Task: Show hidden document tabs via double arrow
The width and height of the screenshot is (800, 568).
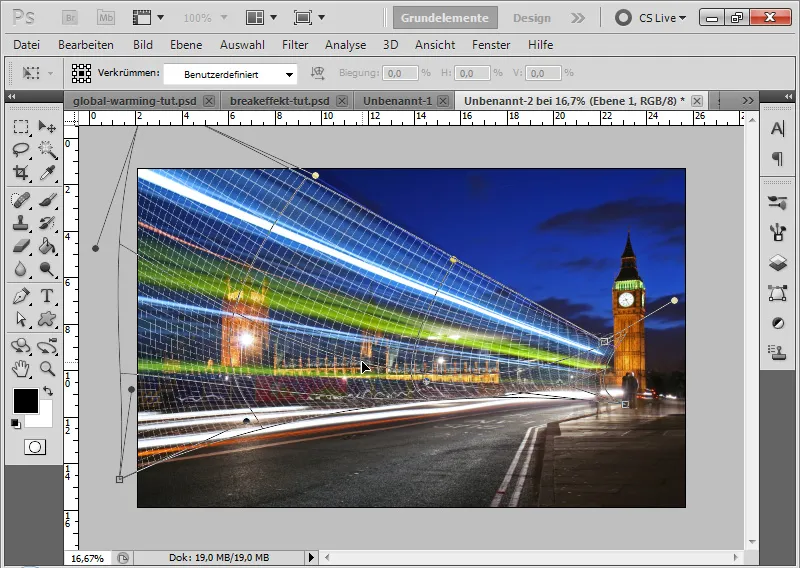Action: point(748,101)
